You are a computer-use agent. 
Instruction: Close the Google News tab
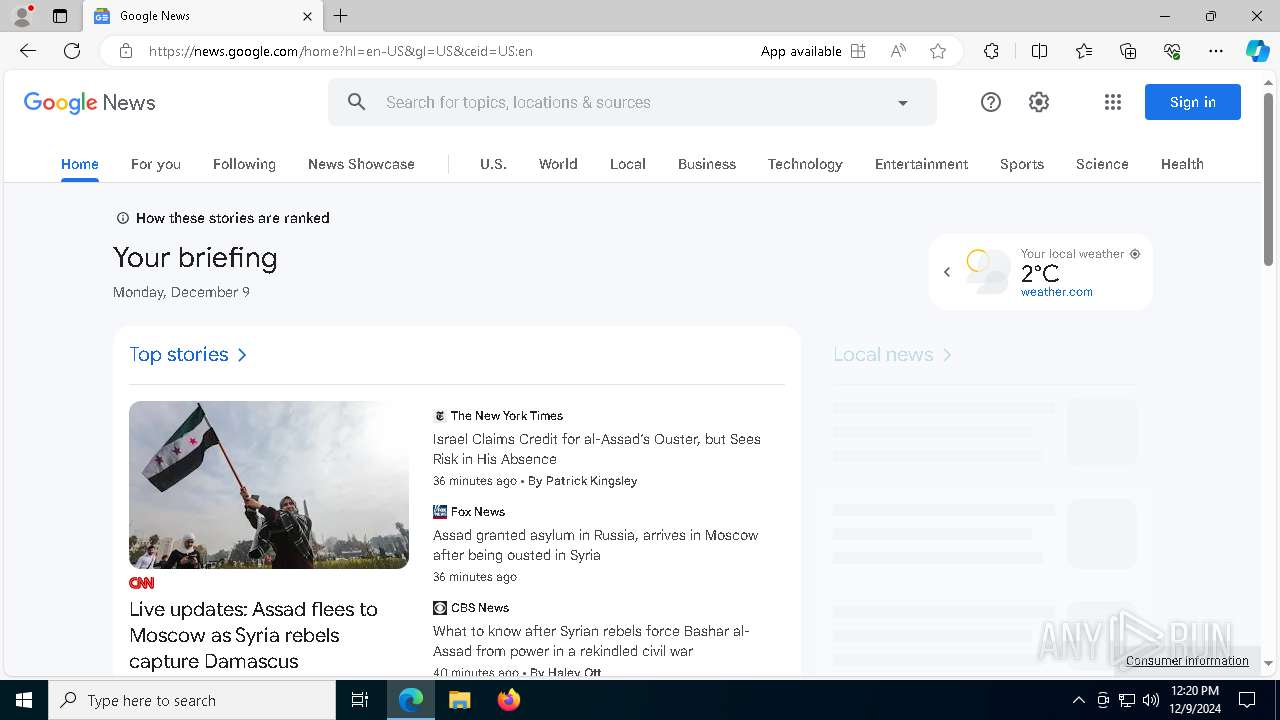pos(307,16)
